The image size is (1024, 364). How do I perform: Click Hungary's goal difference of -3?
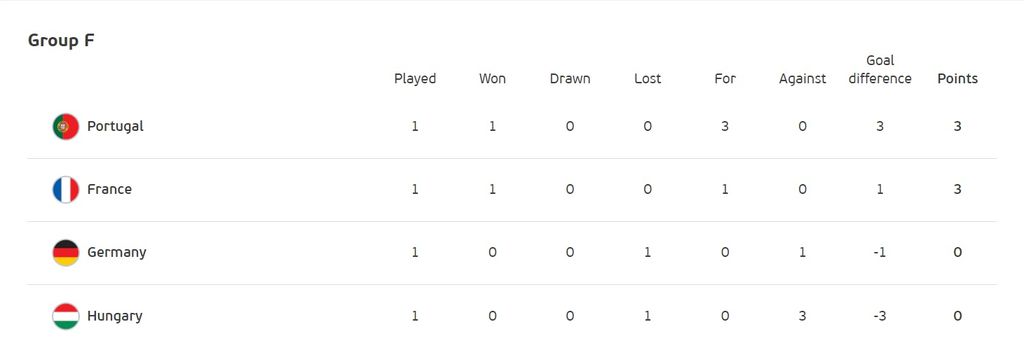(880, 316)
